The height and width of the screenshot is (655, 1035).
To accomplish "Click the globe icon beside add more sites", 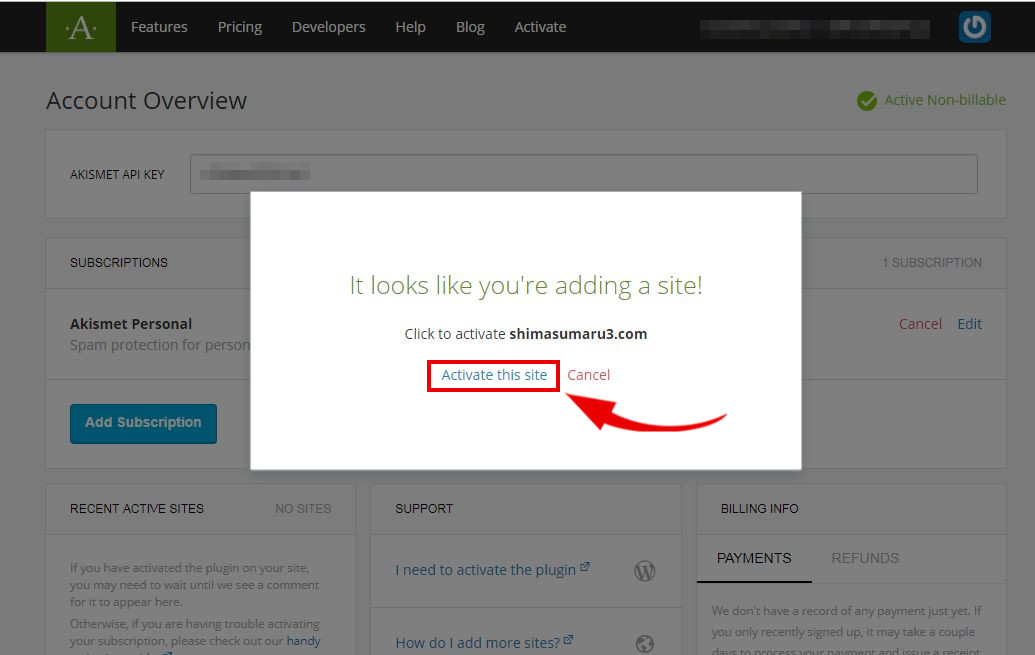I will [645, 644].
